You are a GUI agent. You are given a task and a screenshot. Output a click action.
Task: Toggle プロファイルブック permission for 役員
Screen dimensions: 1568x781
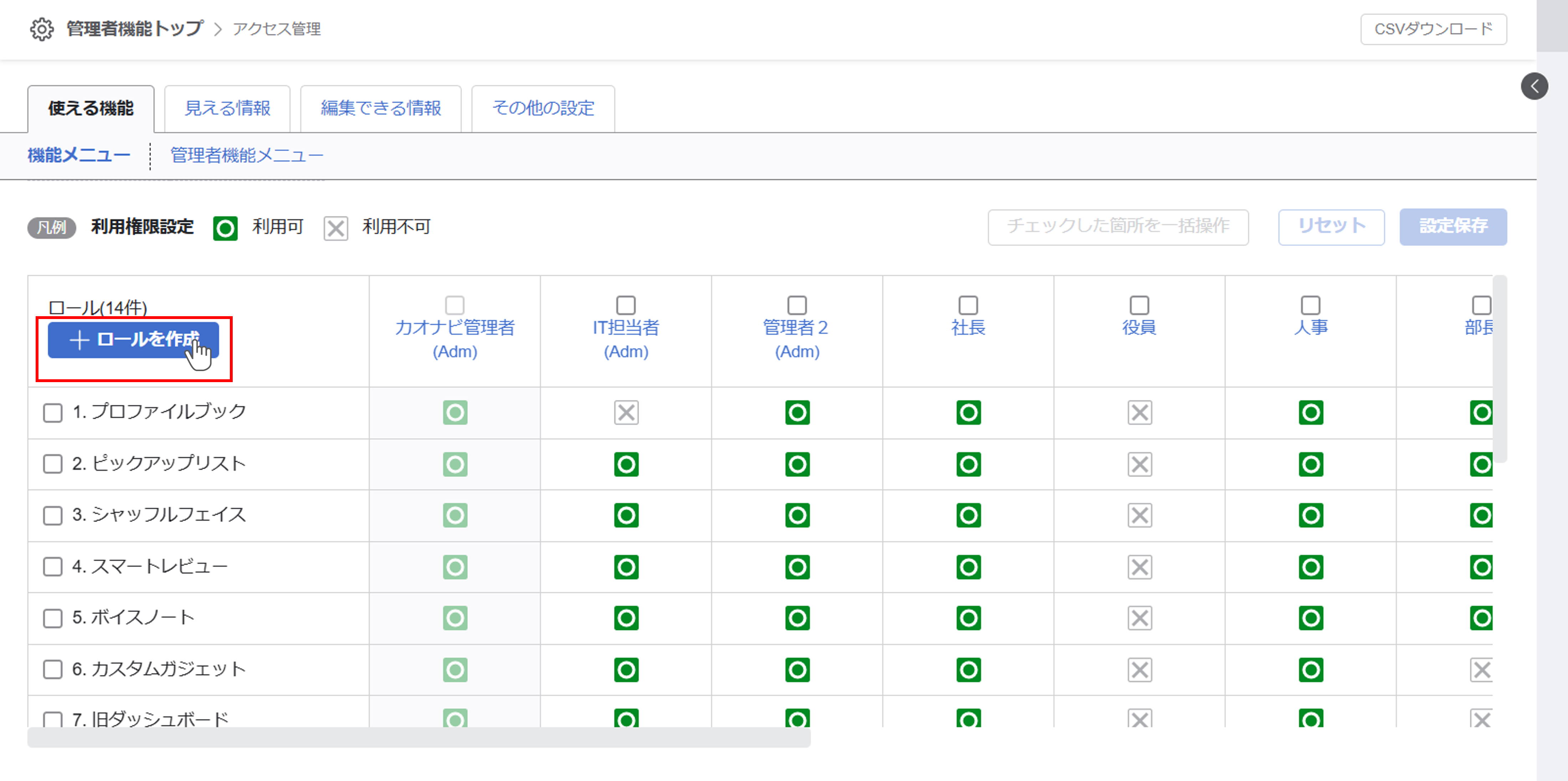[x=1140, y=413]
